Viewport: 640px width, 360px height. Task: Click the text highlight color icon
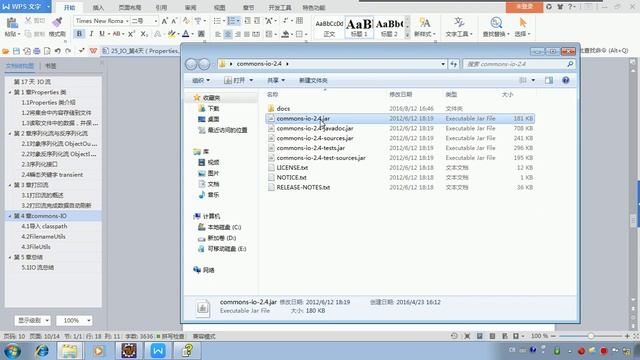(171, 34)
